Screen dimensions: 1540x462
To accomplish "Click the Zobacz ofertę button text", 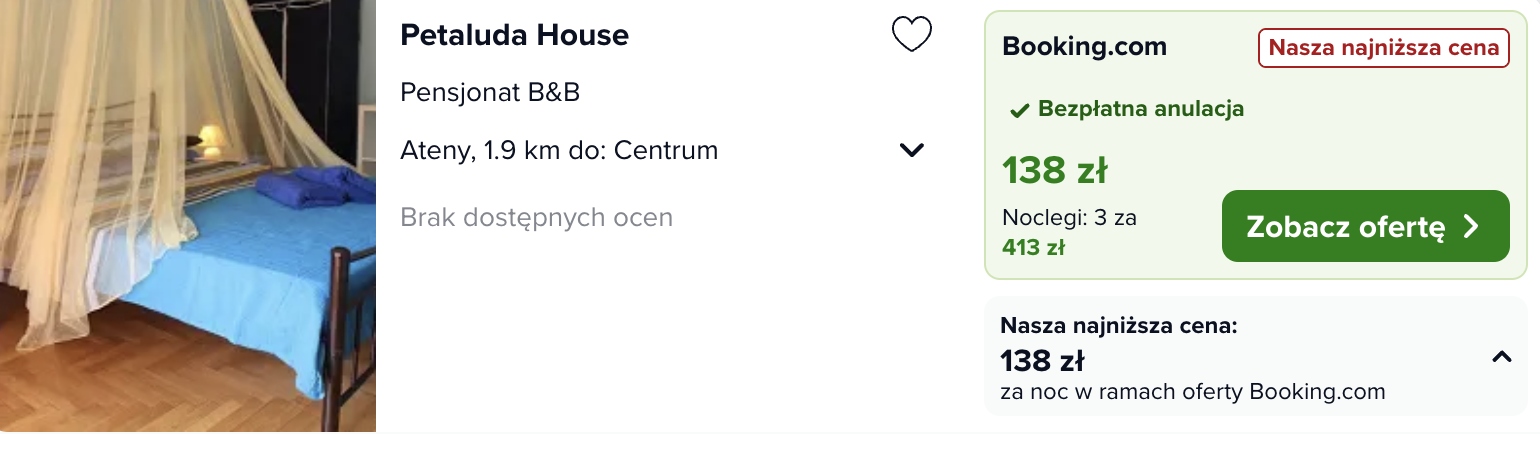I will pos(1346,227).
